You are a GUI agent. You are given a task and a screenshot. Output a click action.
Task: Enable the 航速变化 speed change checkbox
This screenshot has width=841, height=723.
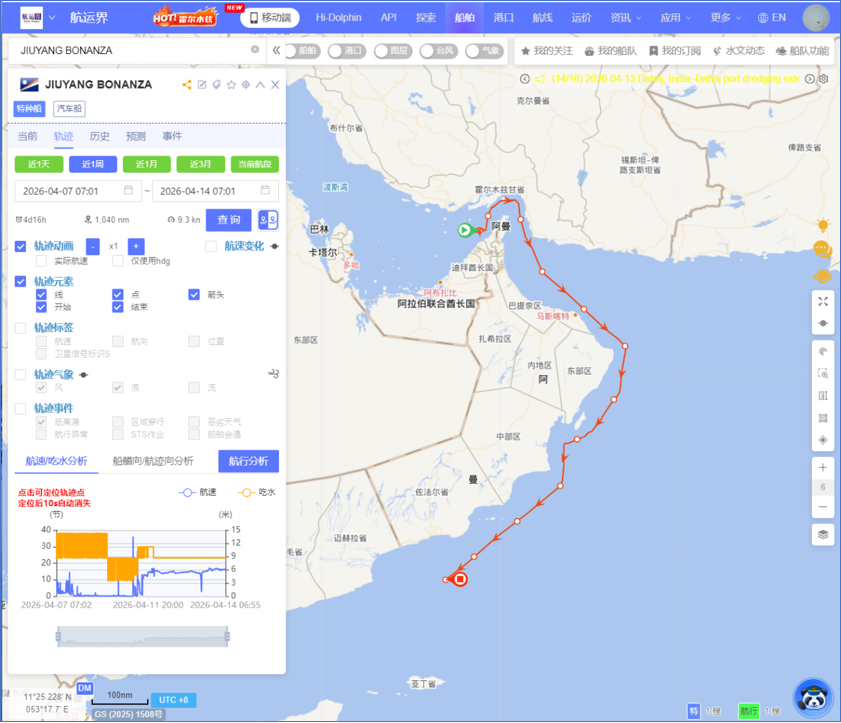(x=211, y=246)
